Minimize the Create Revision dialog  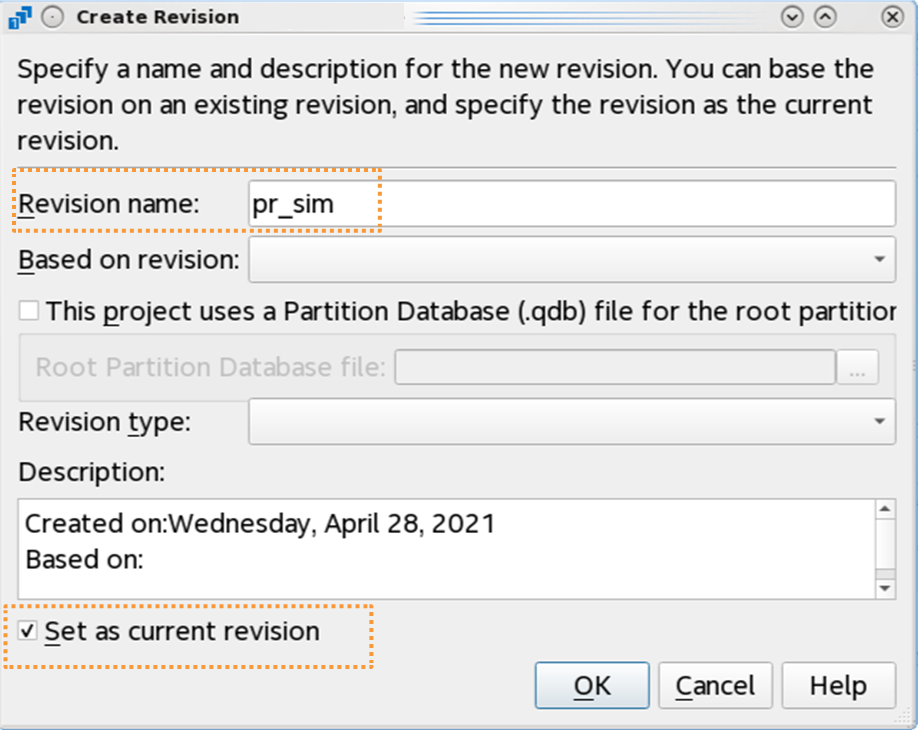[793, 17]
